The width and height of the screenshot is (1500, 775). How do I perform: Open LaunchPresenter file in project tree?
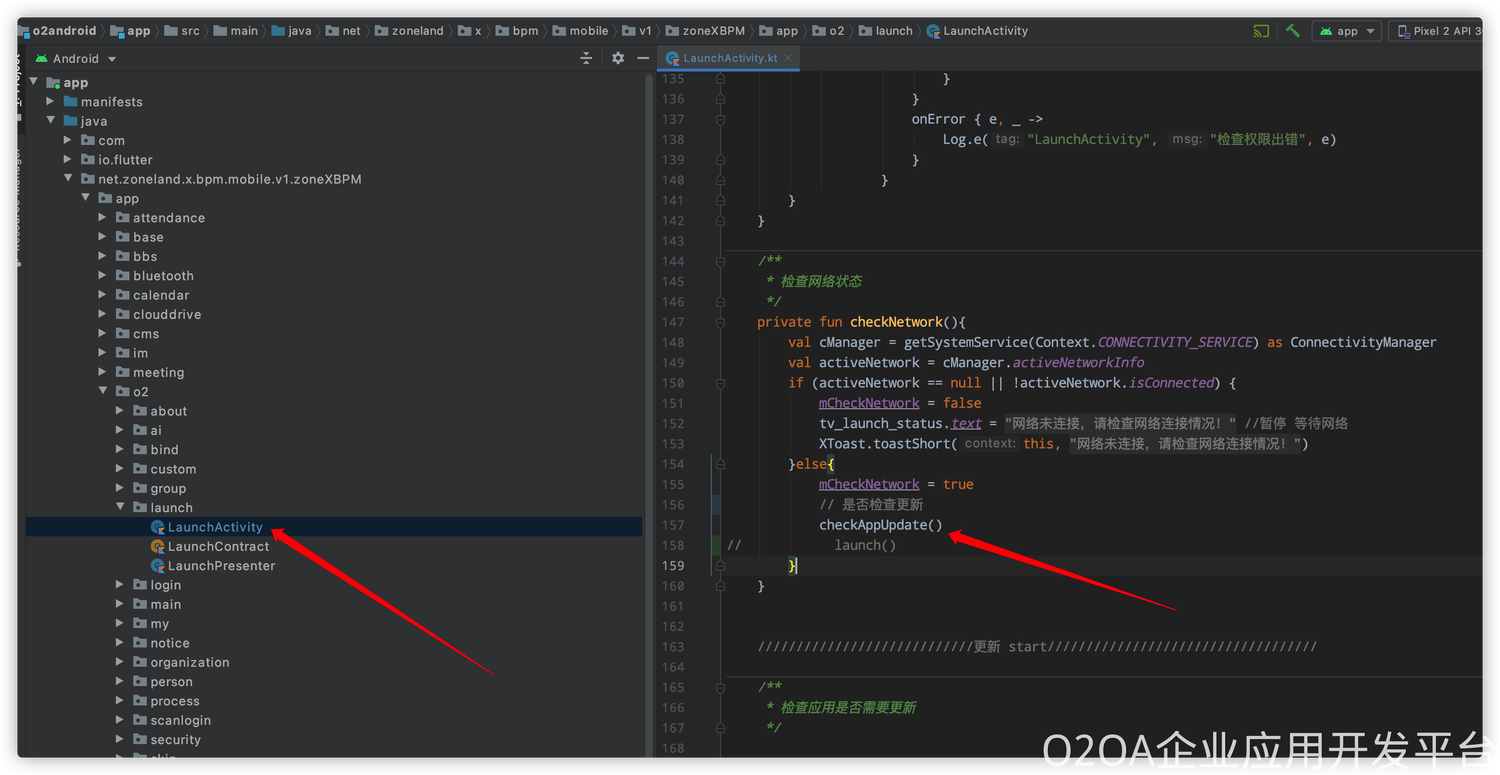pyautogui.click(x=221, y=566)
